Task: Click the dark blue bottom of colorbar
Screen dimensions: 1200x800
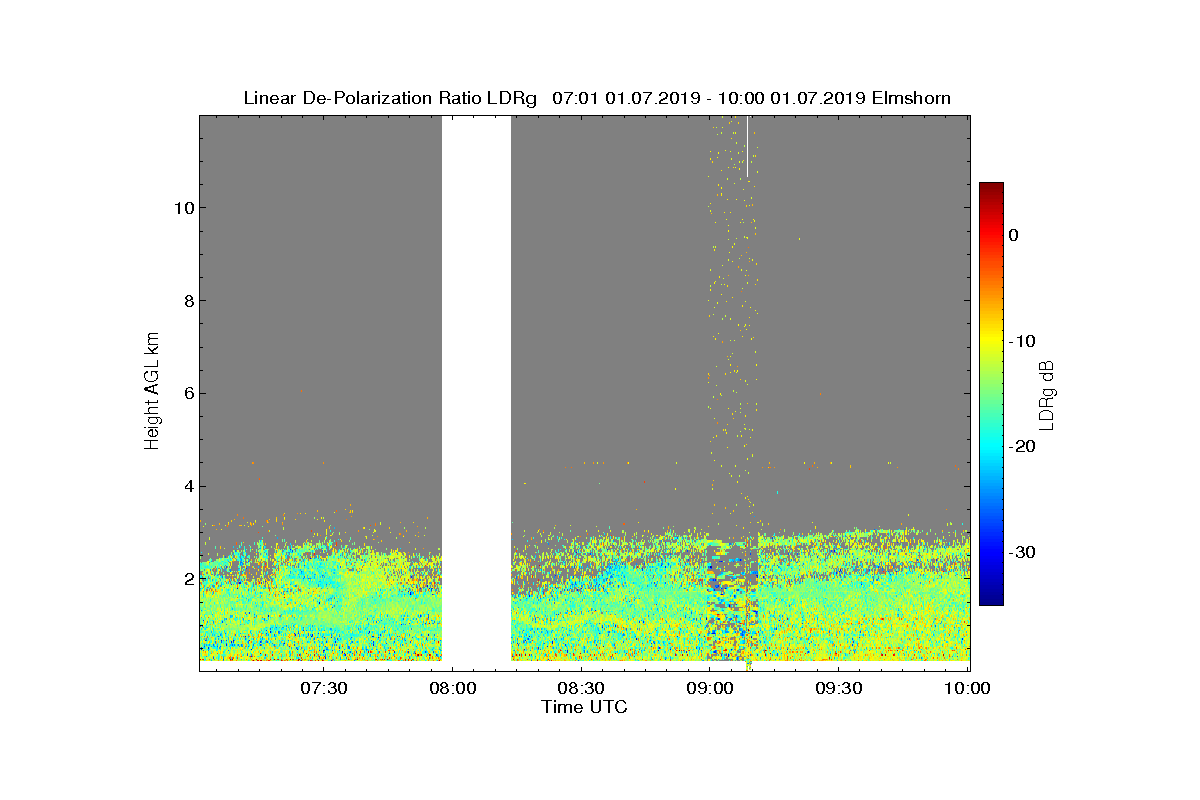Action: [991, 598]
